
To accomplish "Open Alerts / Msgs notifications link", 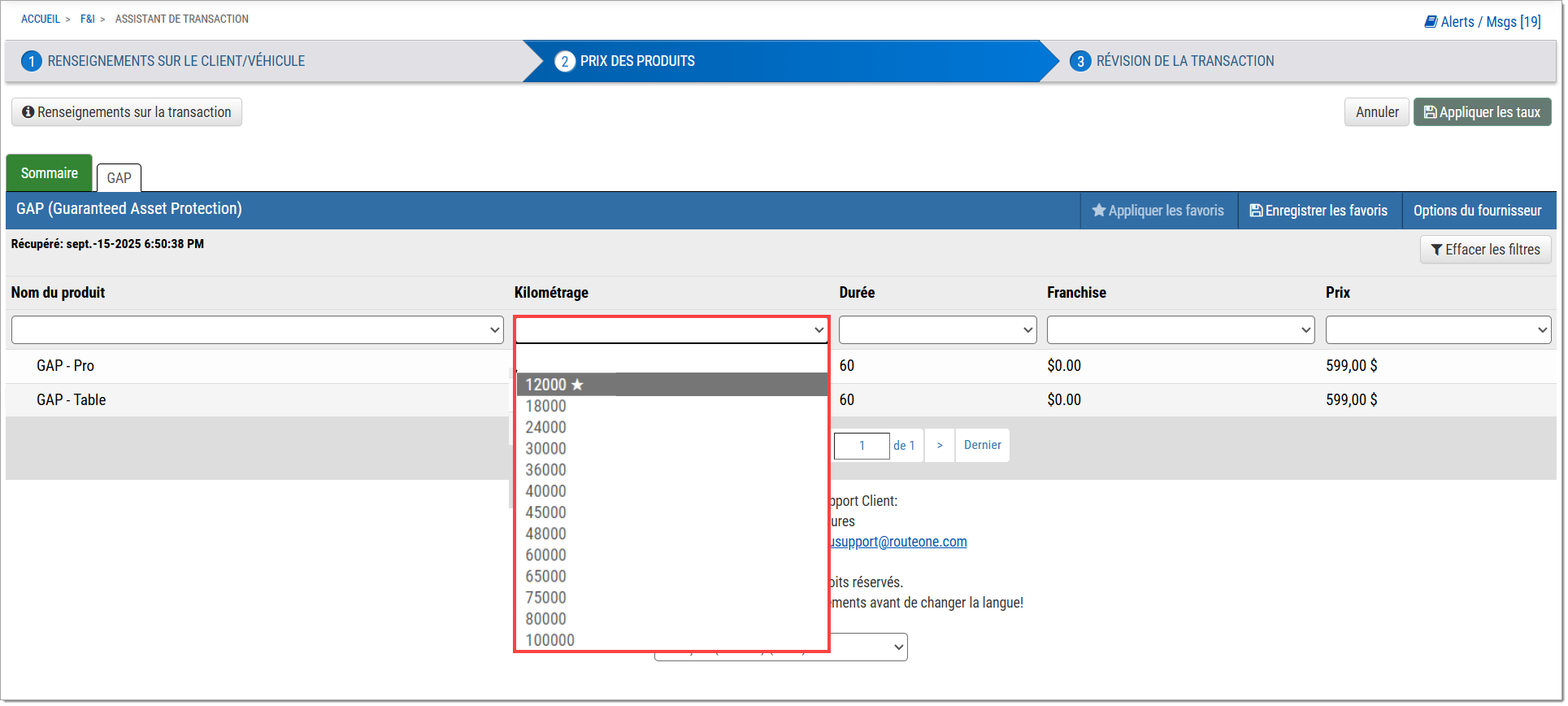I will point(1482,22).
